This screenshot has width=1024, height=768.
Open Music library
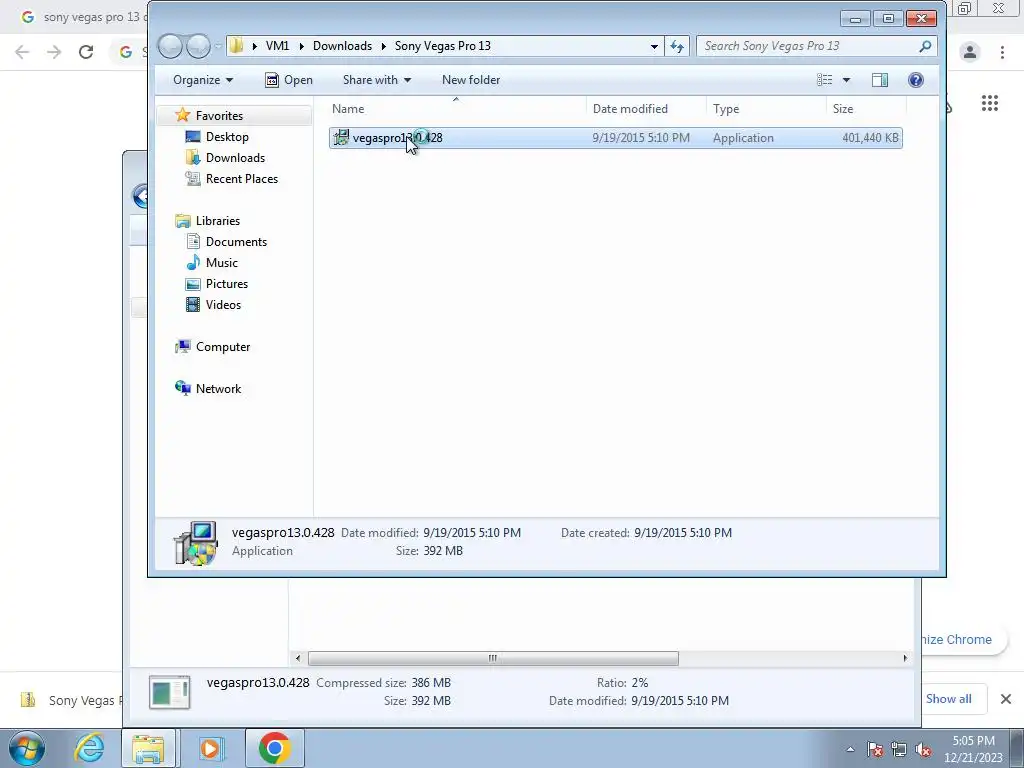click(221, 263)
